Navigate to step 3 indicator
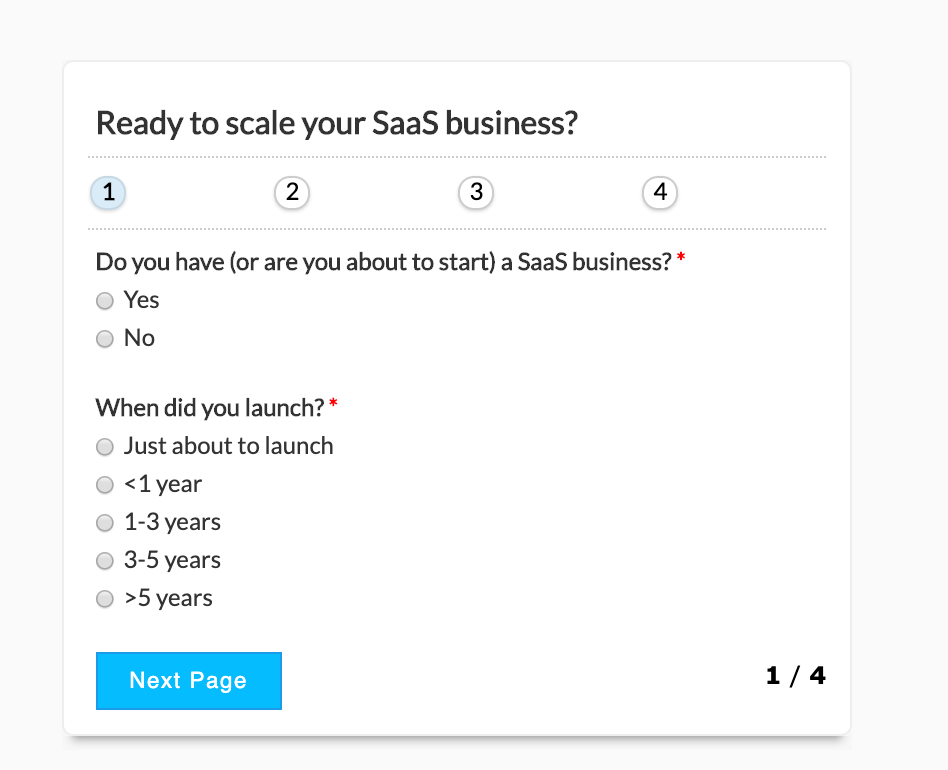Image resolution: width=948 pixels, height=770 pixels. (x=476, y=193)
